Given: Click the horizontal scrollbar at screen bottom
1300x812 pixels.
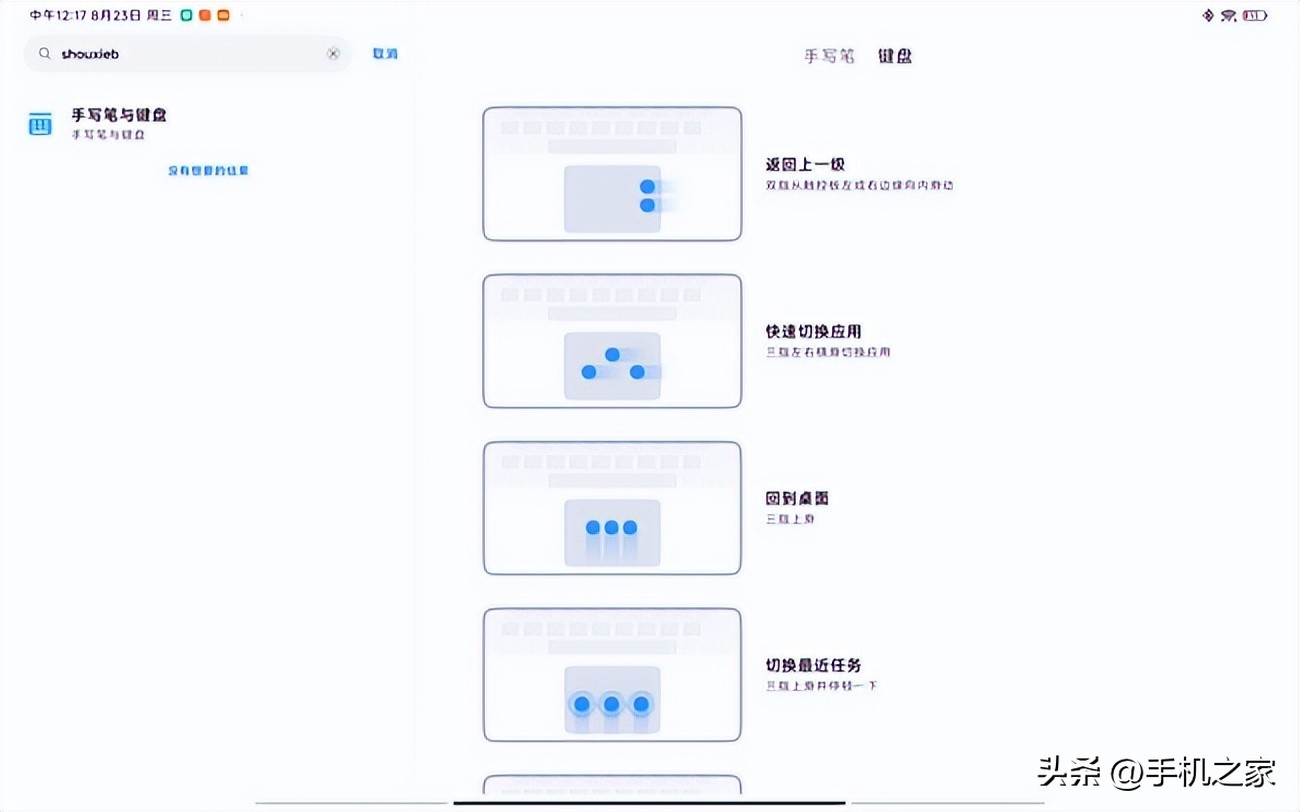Looking at the screenshot, I should (650, 799).
